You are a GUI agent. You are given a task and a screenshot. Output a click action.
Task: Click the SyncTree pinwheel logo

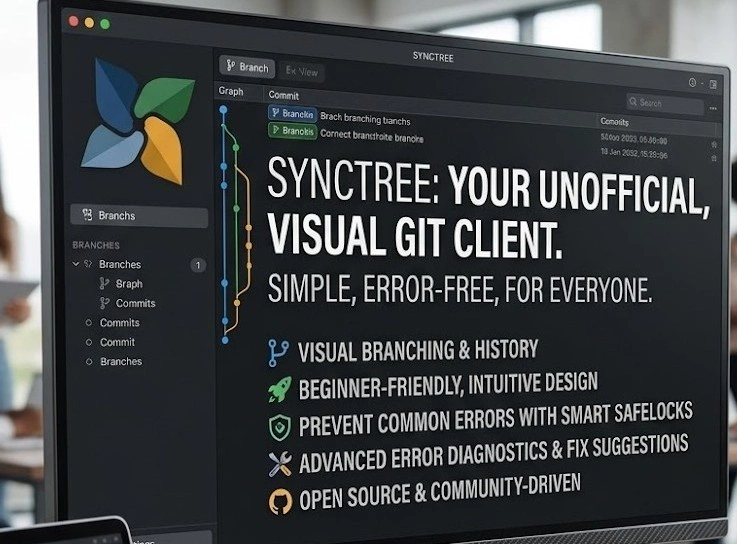[x=137, y=121]
